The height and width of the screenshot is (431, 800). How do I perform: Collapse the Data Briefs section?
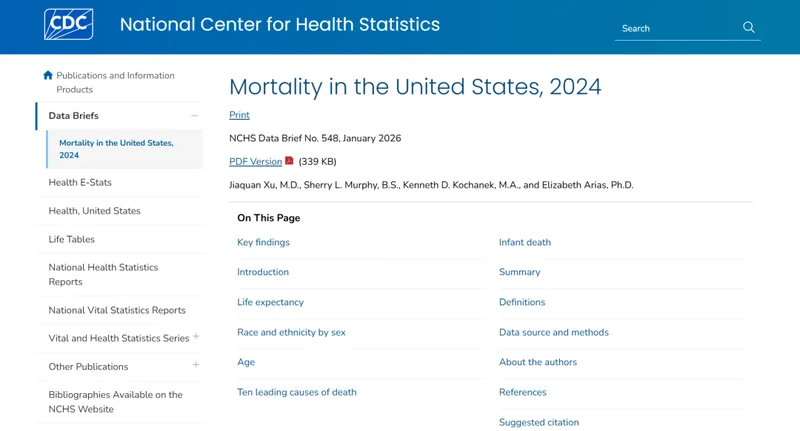click(x=195, y=116)
